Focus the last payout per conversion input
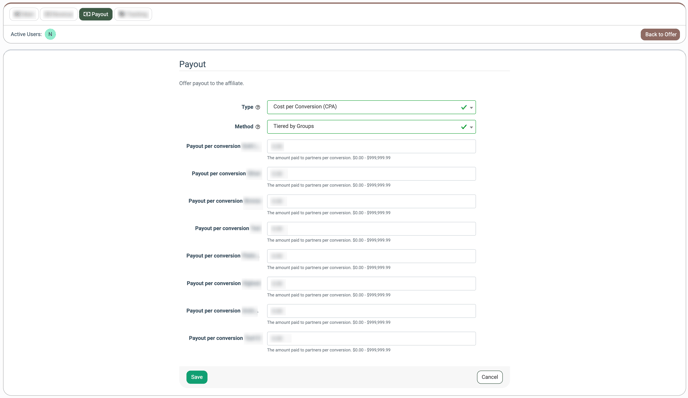The height and width of the screenshot is (398, 688). [x=371, y=338]
